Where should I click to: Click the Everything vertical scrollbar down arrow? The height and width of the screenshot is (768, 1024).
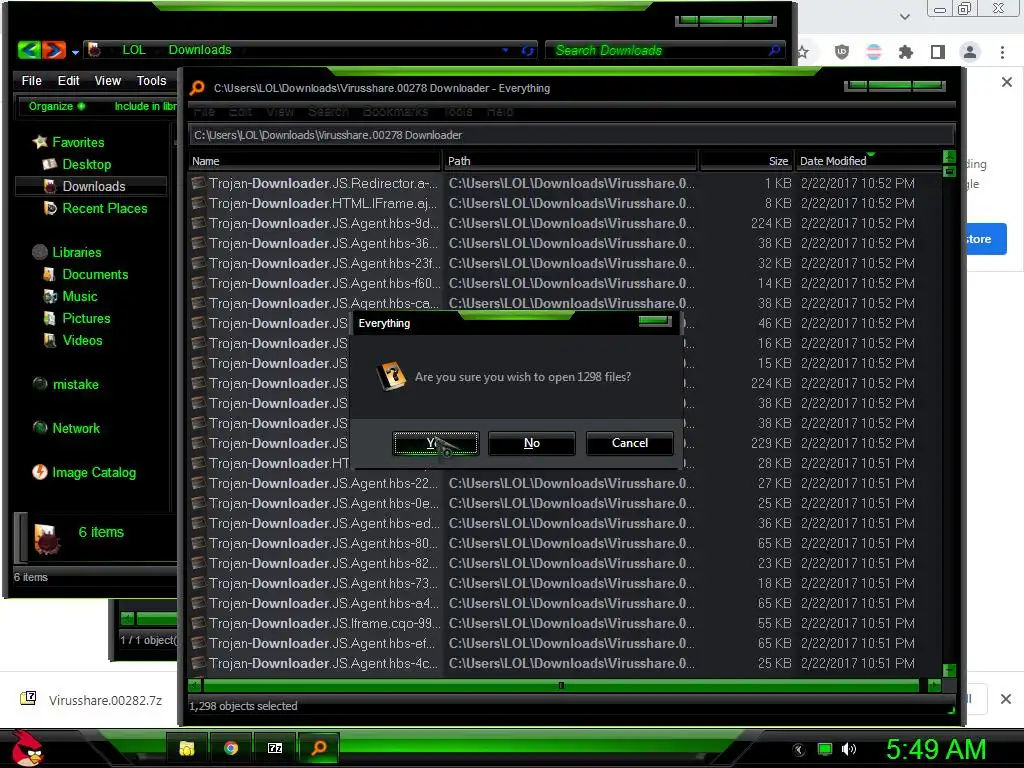point(950,671)
